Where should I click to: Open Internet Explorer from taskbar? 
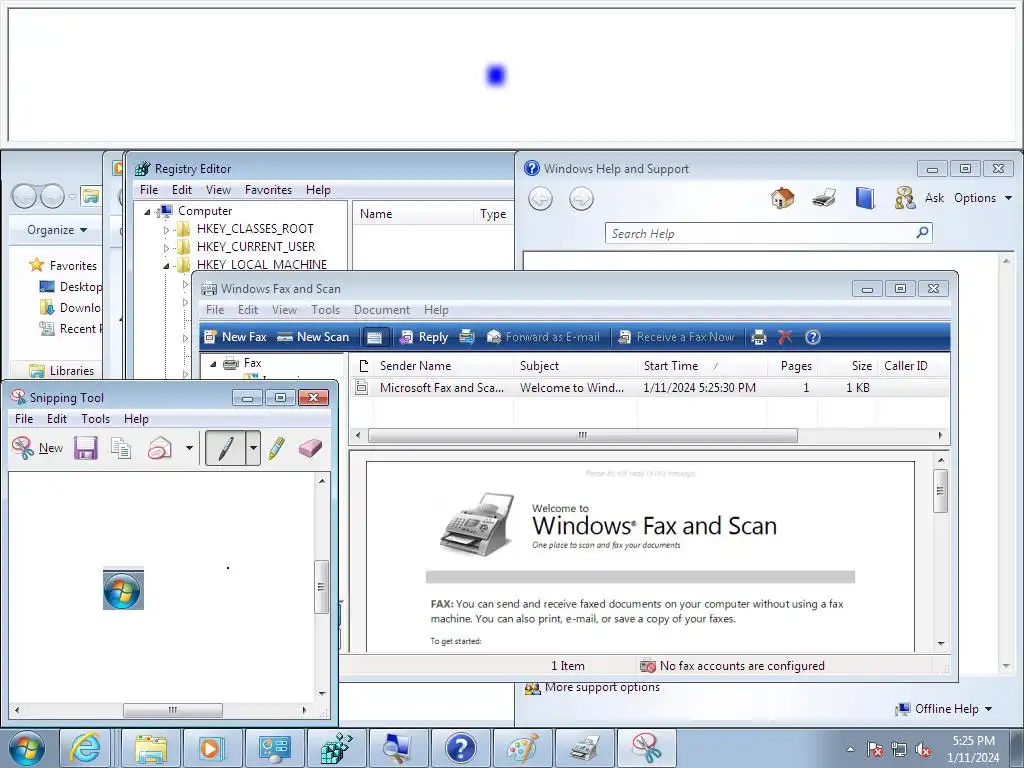86,748
